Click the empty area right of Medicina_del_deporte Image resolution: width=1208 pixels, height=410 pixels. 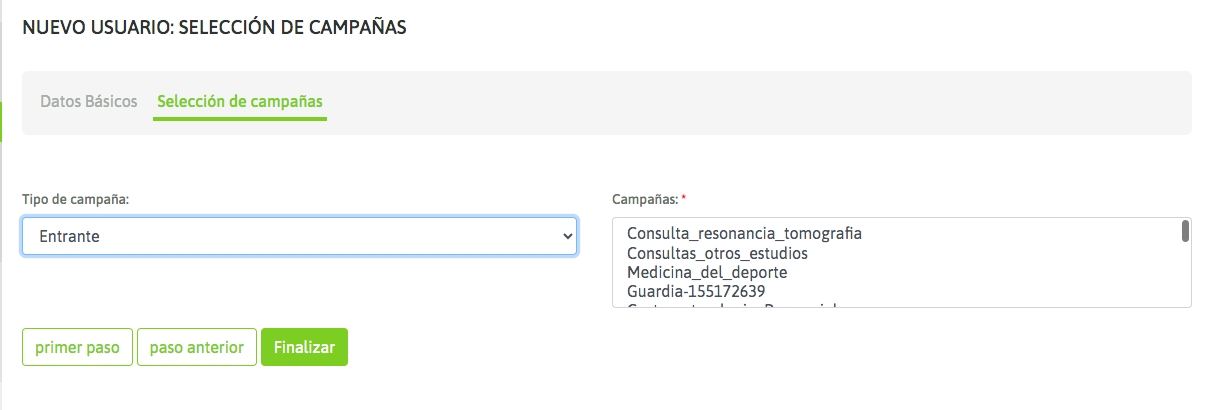980,272
